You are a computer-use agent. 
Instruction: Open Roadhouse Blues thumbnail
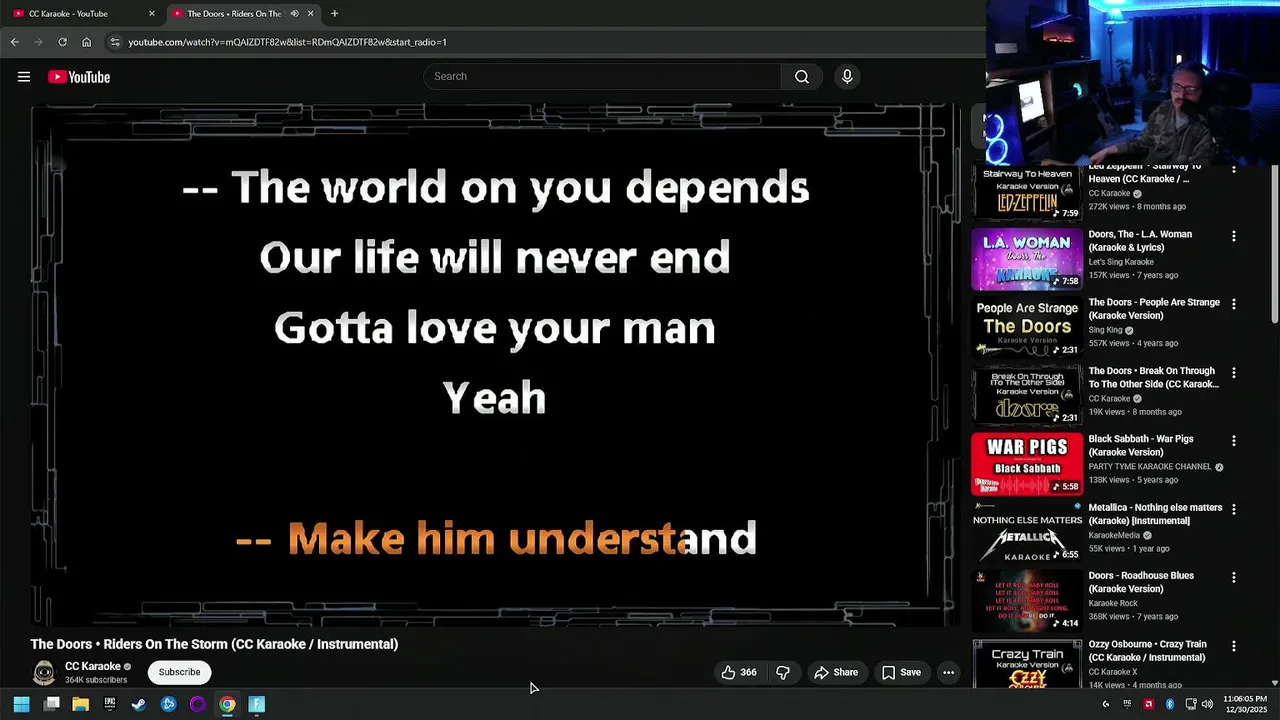click(1027, 602)
